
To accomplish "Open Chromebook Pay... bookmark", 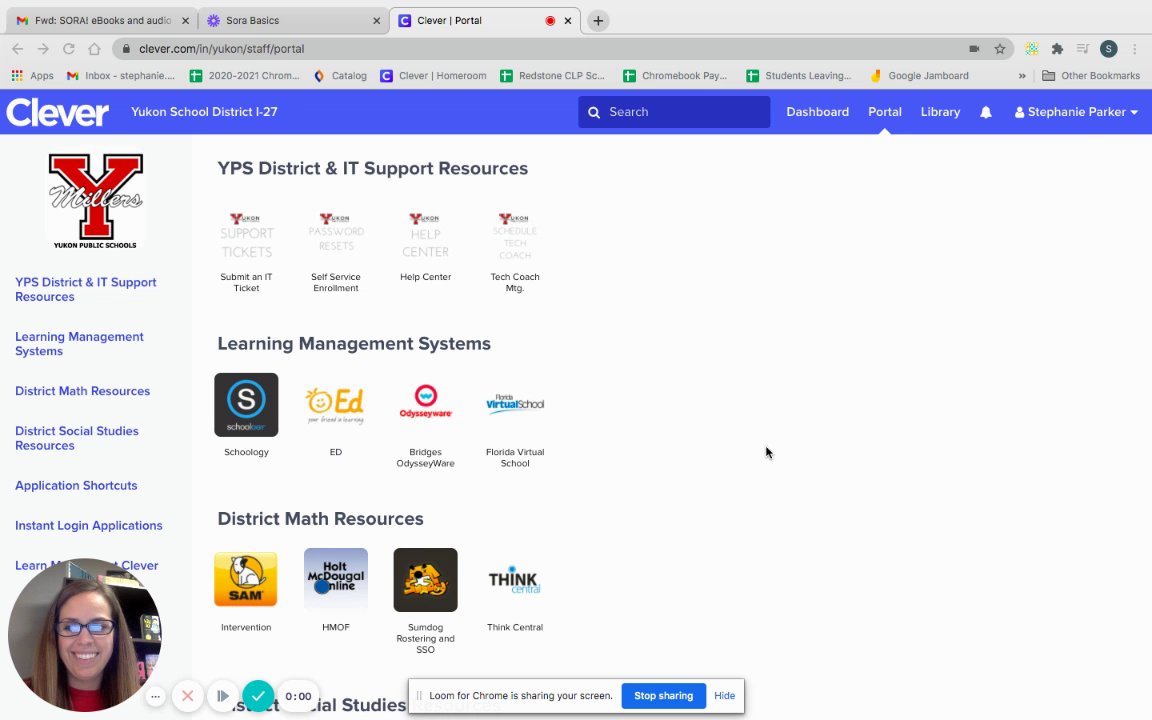I will [x=675, y=76].
